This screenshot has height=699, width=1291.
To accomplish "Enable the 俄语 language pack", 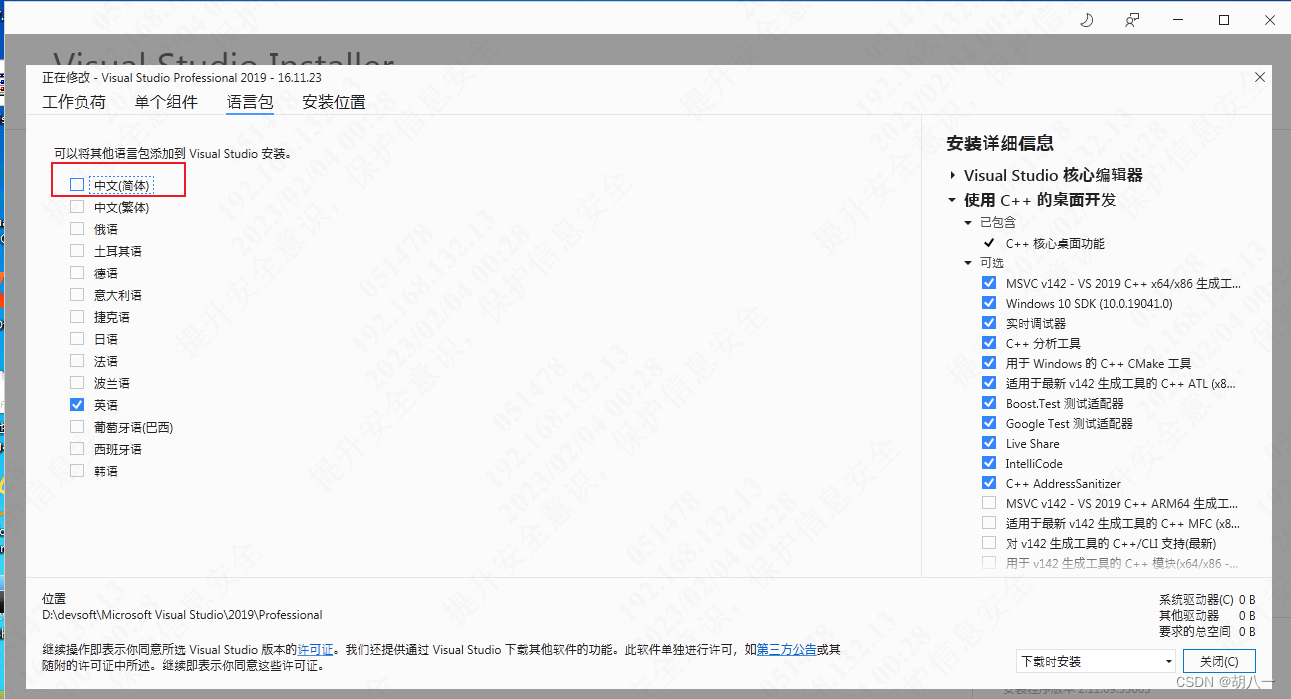I will coord(77,229).
